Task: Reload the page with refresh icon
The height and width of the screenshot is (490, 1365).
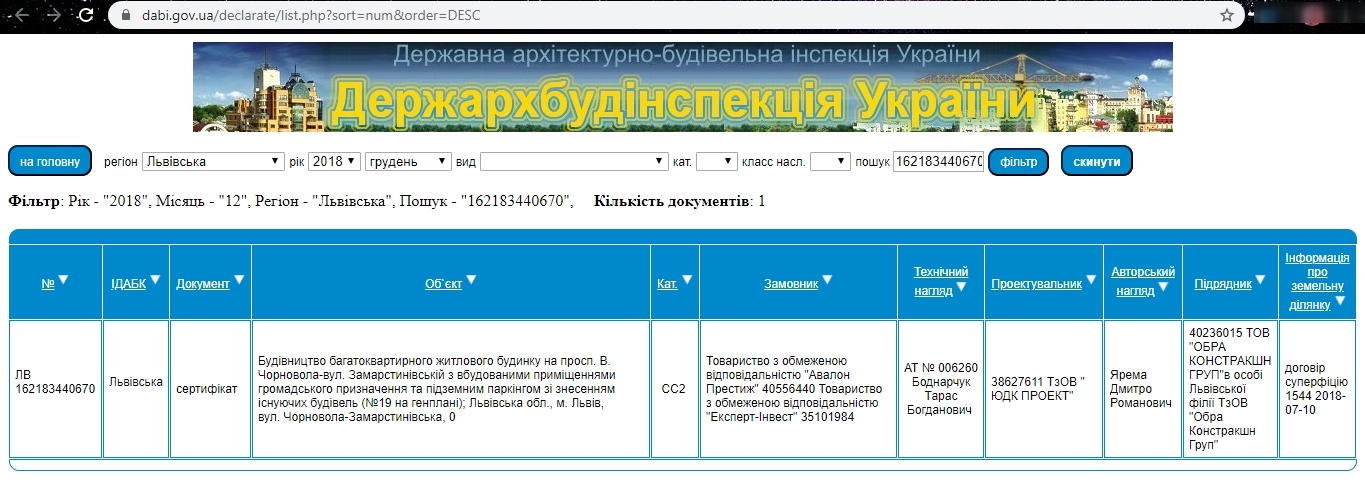Action: [x=86, y=15]
